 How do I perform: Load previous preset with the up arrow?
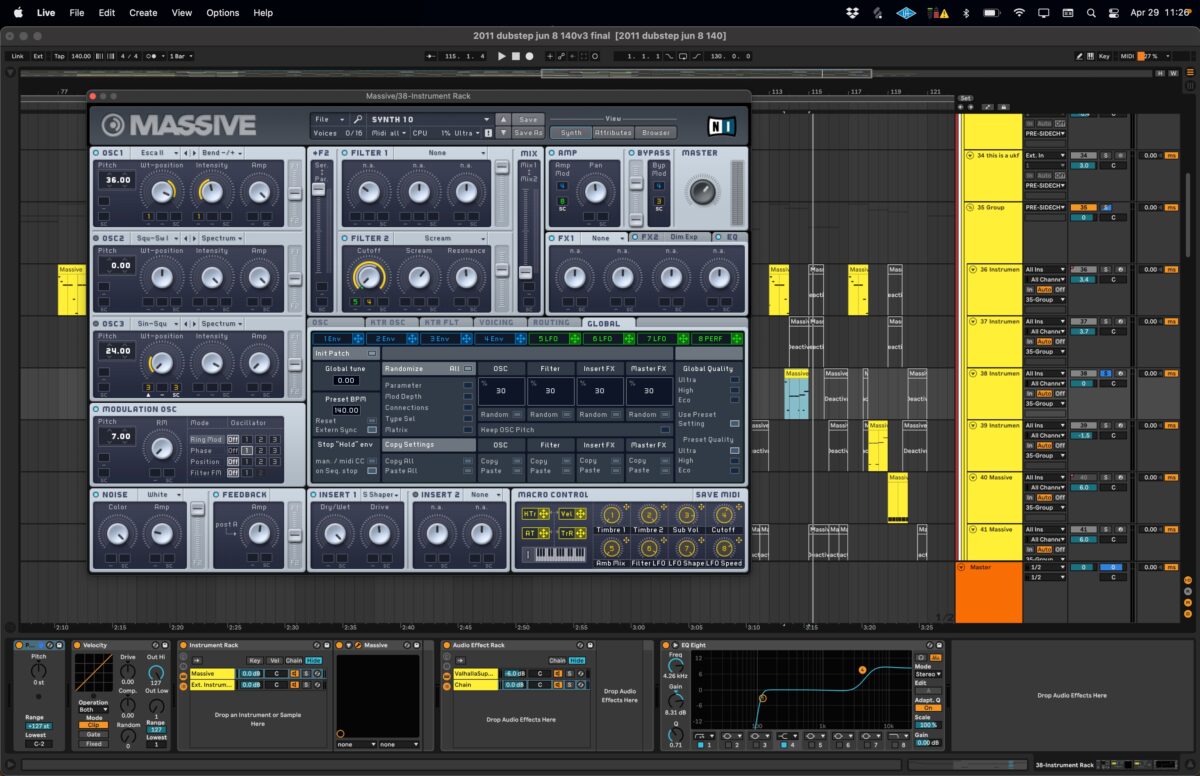pos(503,119)
